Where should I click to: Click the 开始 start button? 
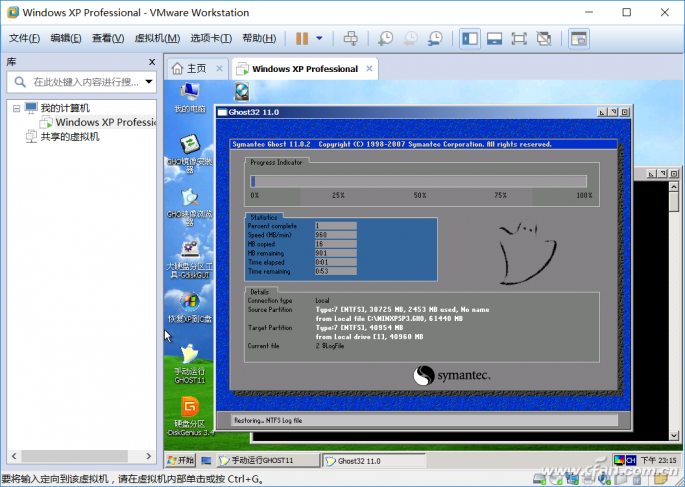click(180, 460)
